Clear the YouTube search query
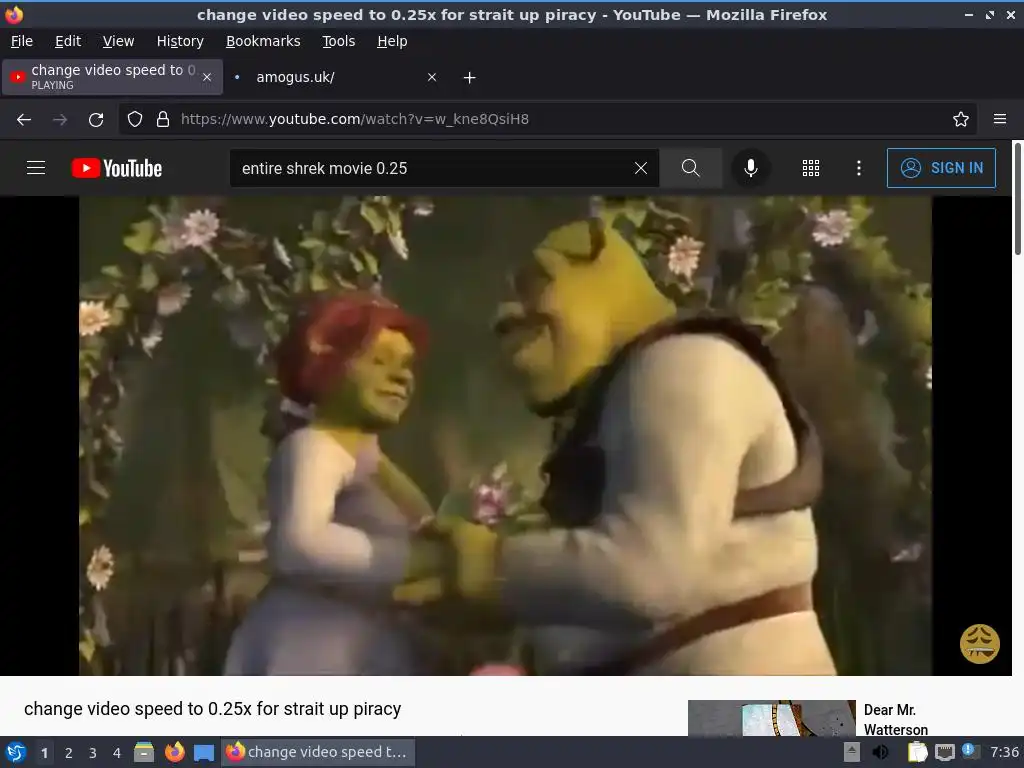The image size is (1024, 768). point(641,168)
